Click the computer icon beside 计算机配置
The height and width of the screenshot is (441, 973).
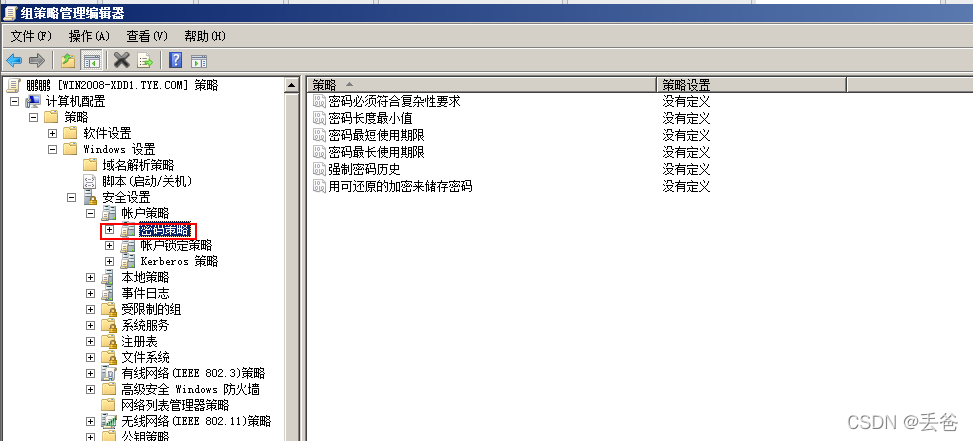(x=33, y=101)
